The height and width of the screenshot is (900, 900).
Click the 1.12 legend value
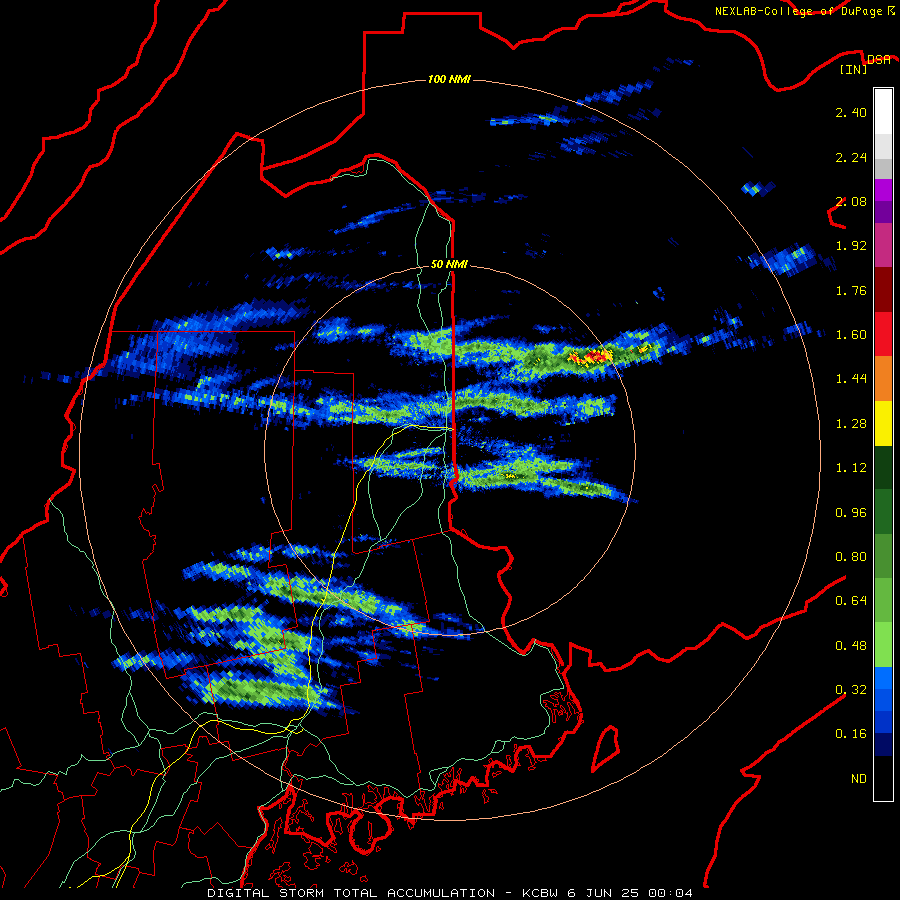click(851, 468)
